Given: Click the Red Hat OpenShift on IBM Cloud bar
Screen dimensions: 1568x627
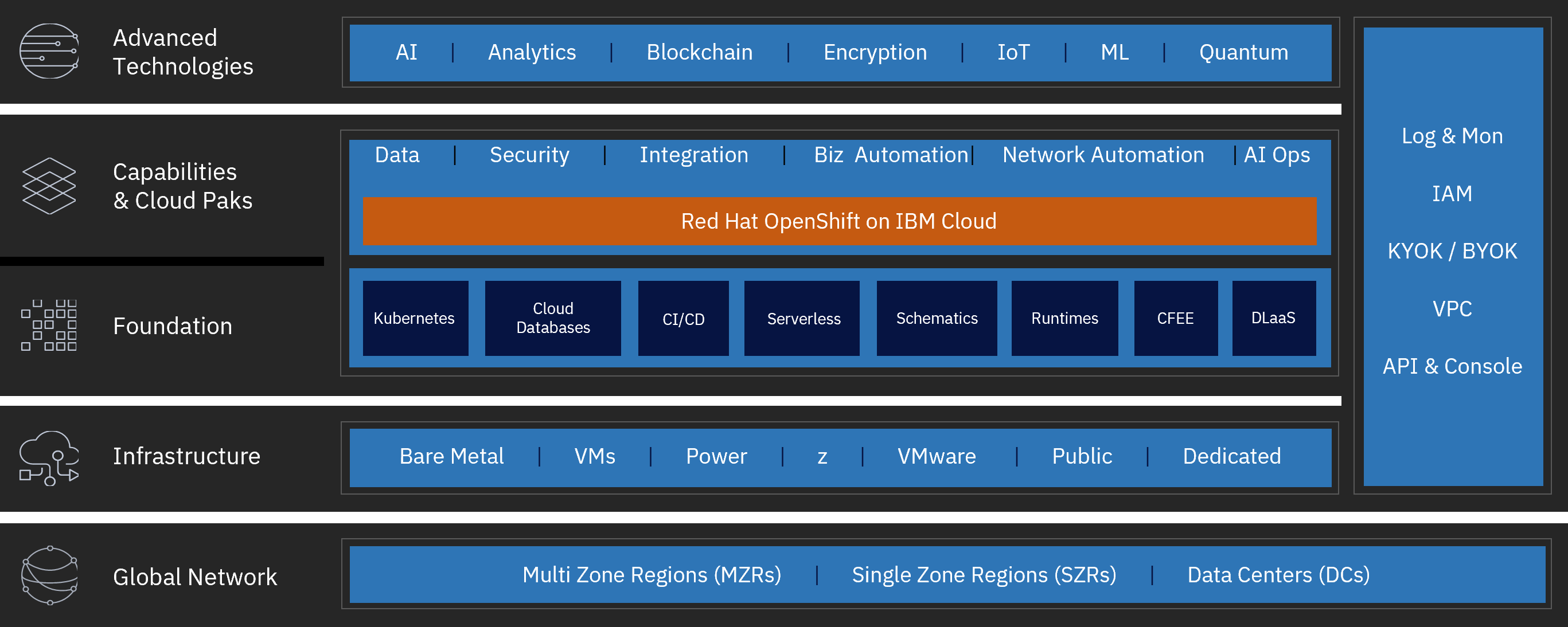Looking at the screenshot, I should pyautogui.click(x=840, y=221).
